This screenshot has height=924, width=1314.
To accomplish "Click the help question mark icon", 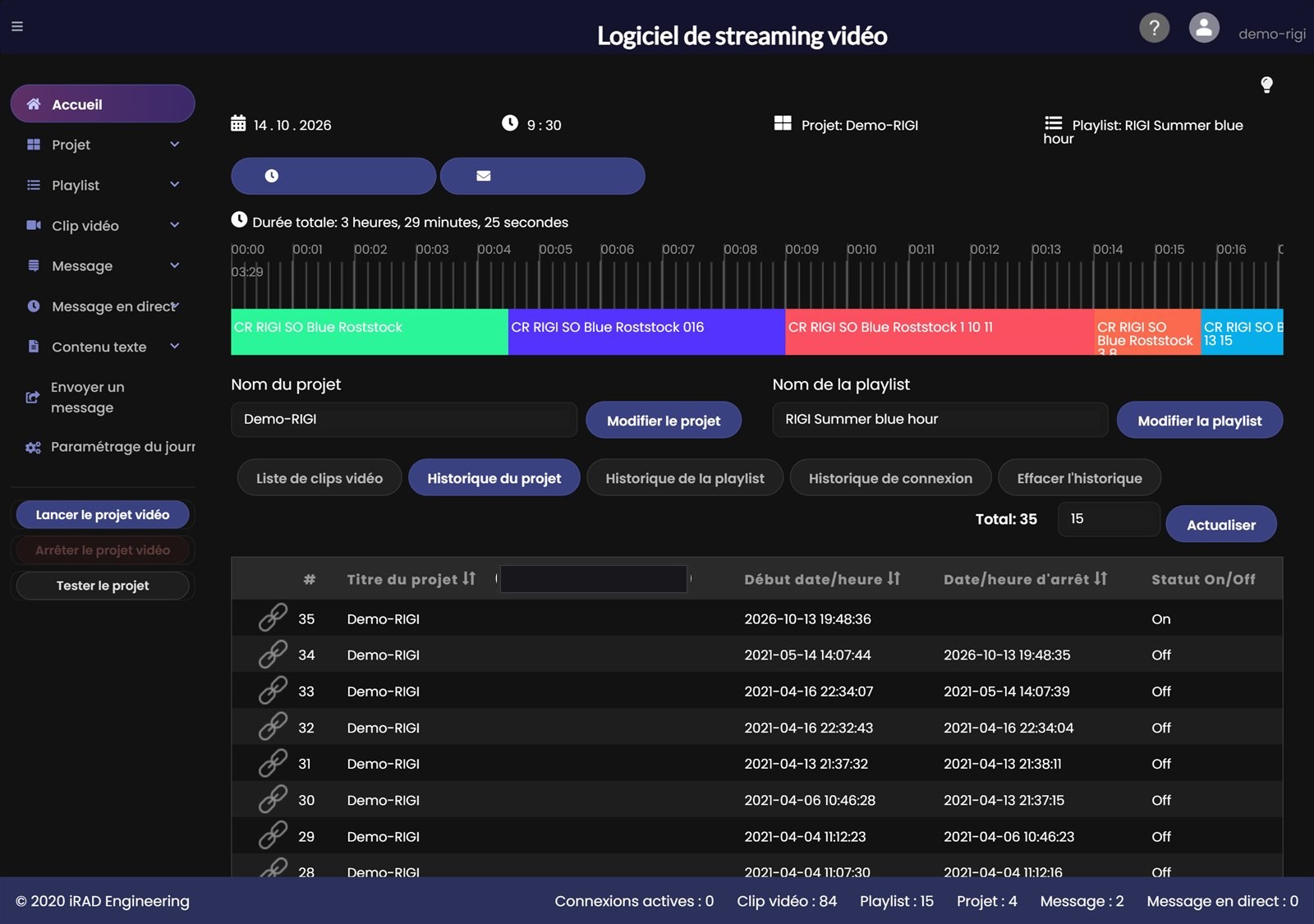I will click(1154, 28).
